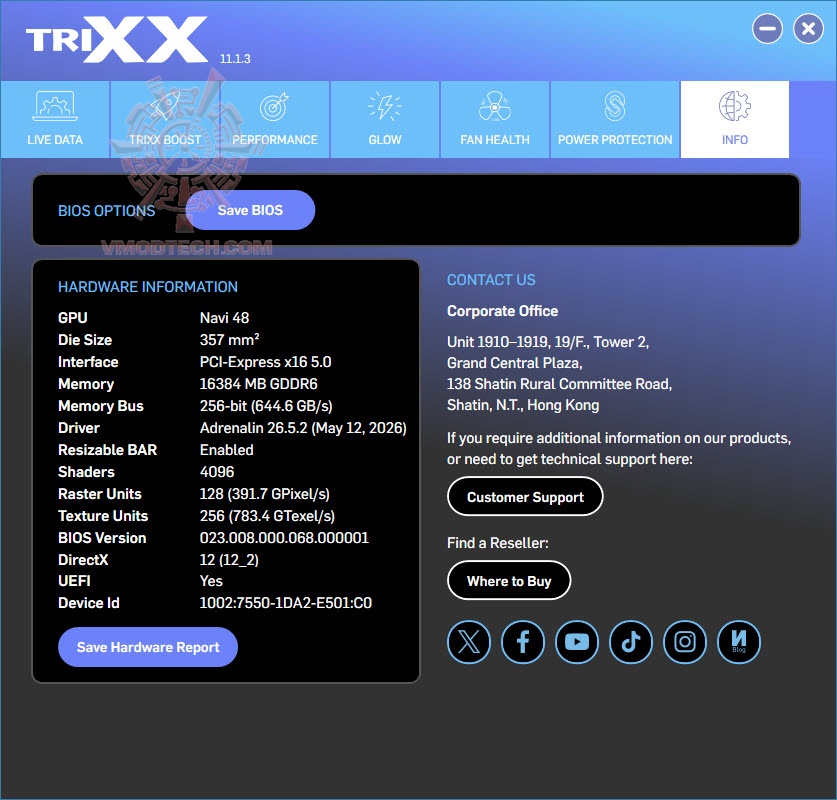Viewport: 837px width, 800px height.
Task: Click the Texture Units label
Action: pos(103,516)
